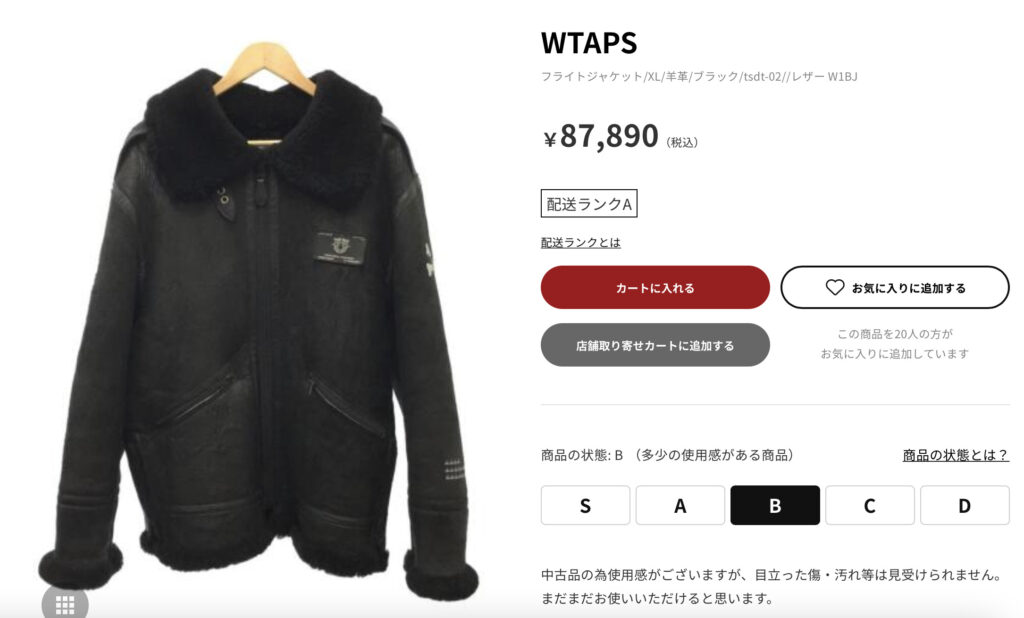Image resolution: width=1024 pixels, height=618 pixels.
Task: Click the chest patch on jacket image
Action: click(340, 248)
